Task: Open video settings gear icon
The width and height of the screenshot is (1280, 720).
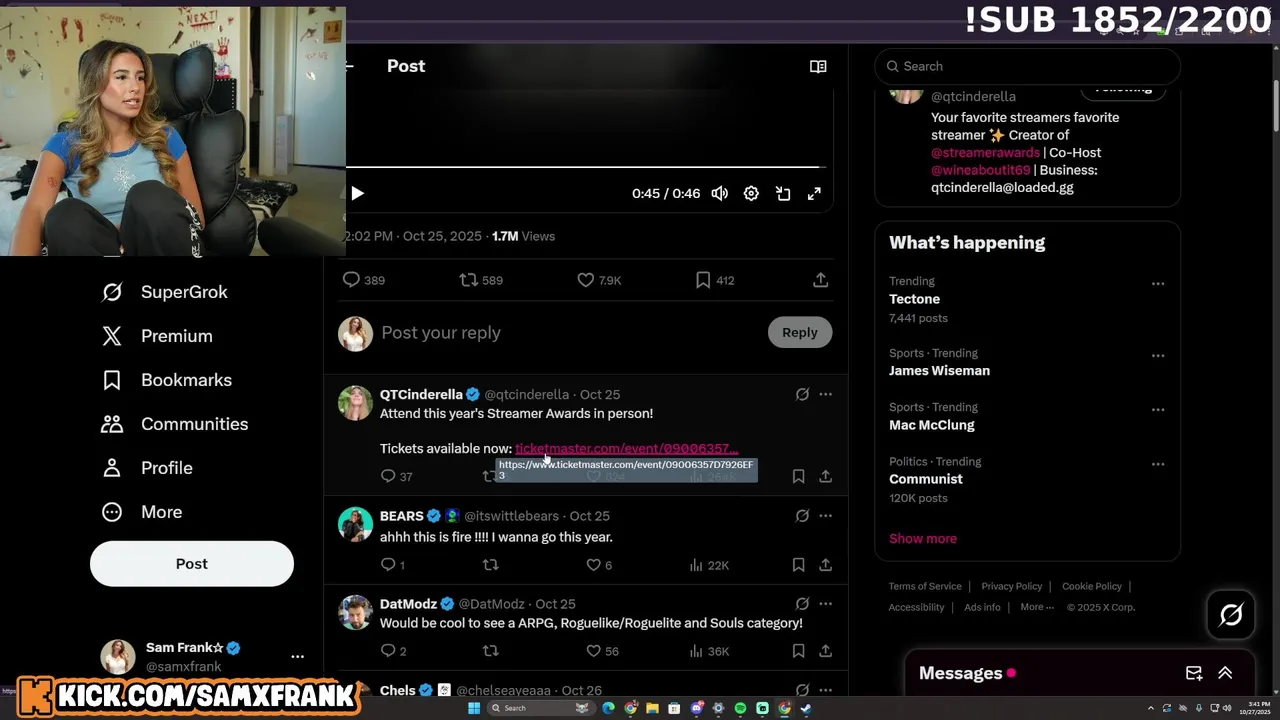Action: tap(751, 193)
